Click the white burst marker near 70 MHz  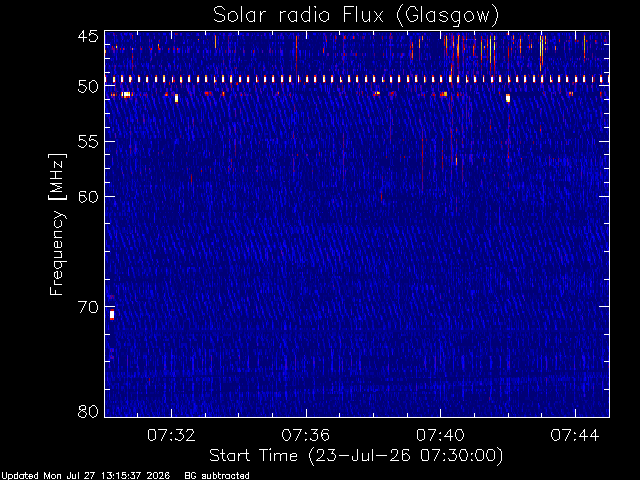click(112, 315)
